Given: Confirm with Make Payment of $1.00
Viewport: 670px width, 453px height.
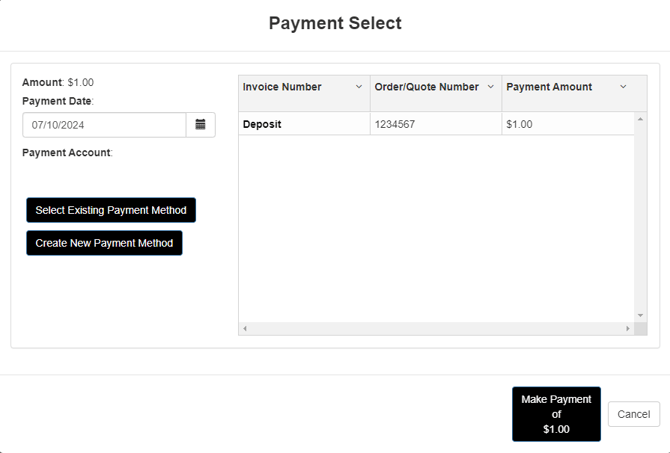Looking at the screenshot, I should point(556,414).
